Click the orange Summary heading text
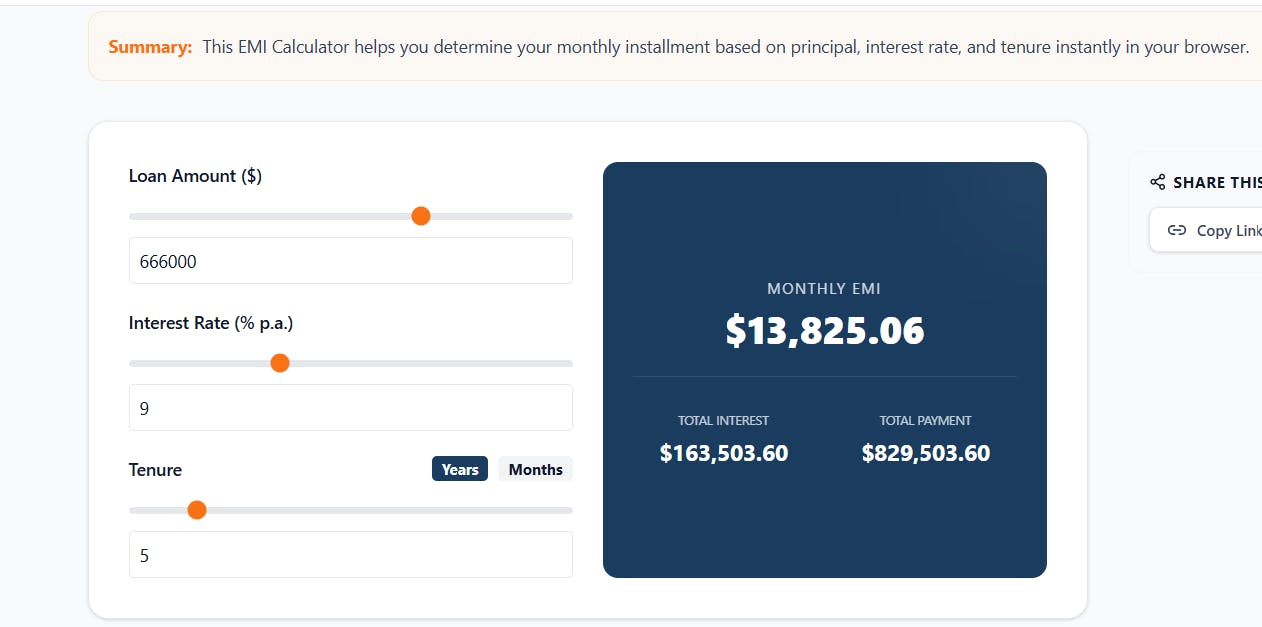This screenshot has width=1262, height=627. (150, 47)
